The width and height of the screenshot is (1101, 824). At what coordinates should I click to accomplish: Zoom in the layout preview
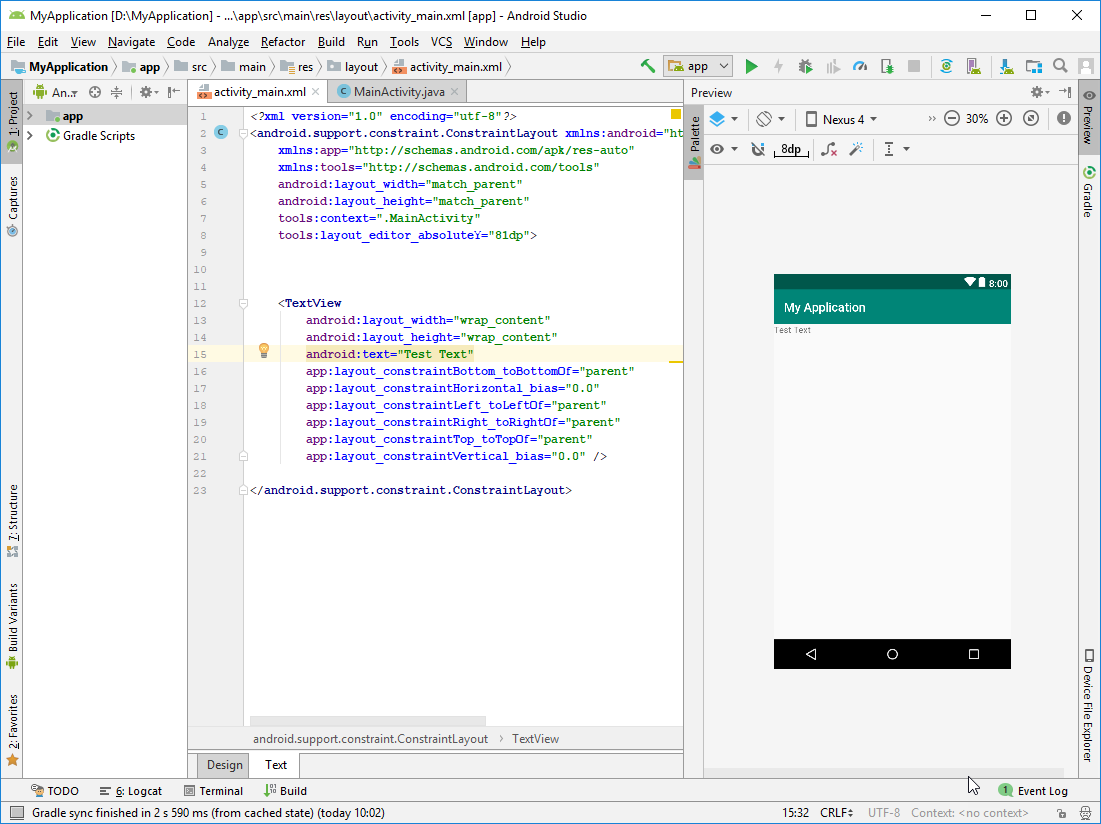click(x=1004, y=119)
